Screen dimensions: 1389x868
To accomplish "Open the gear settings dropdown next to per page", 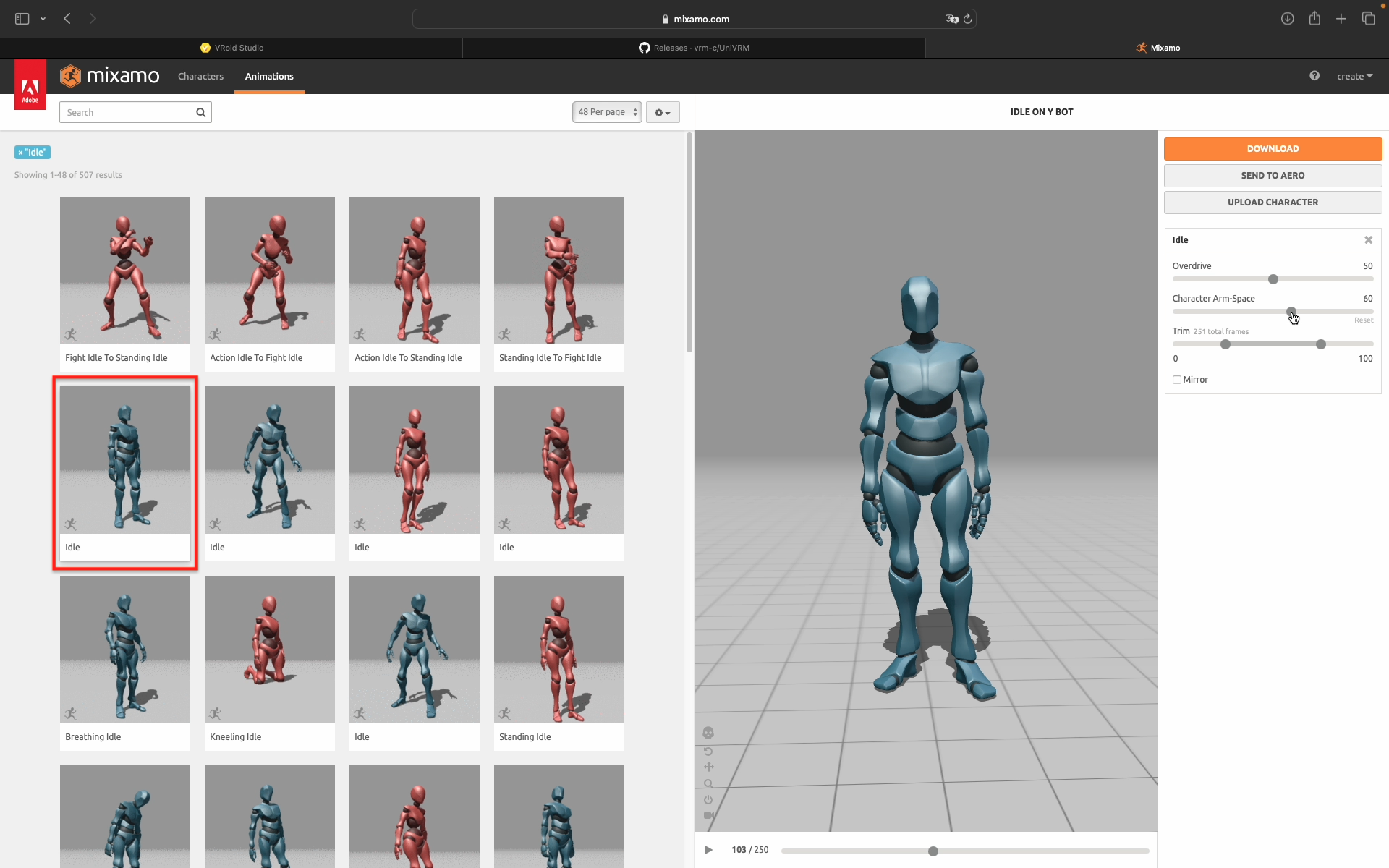I will 663,112.
